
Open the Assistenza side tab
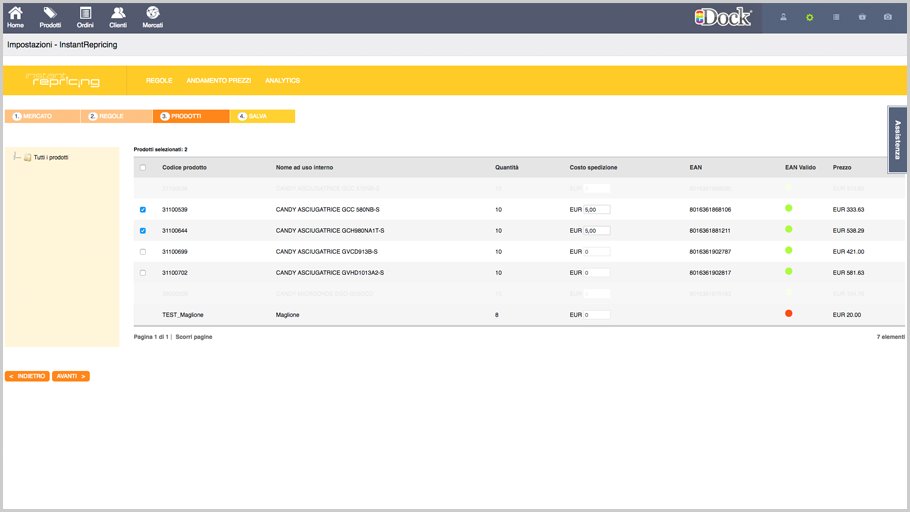pyautogui.click(x=897, y=139)
